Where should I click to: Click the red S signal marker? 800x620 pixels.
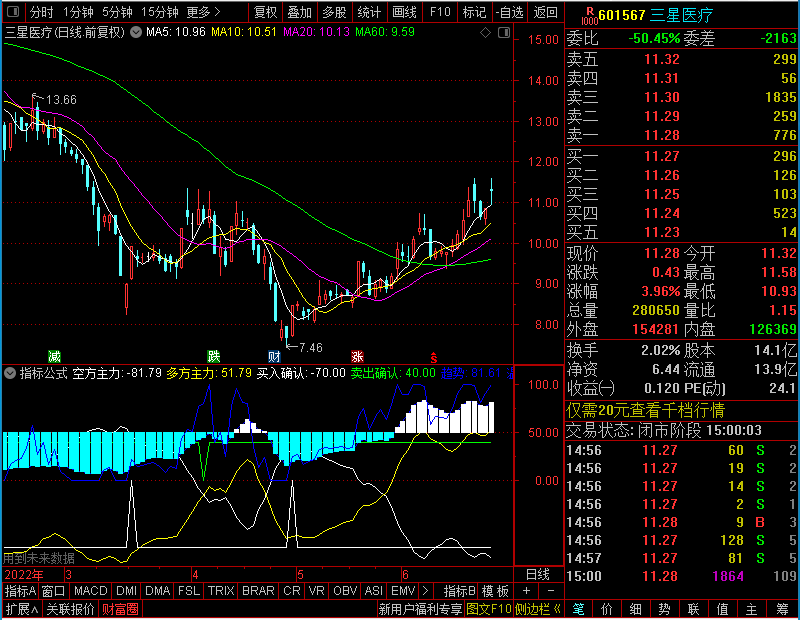[434, 357]
